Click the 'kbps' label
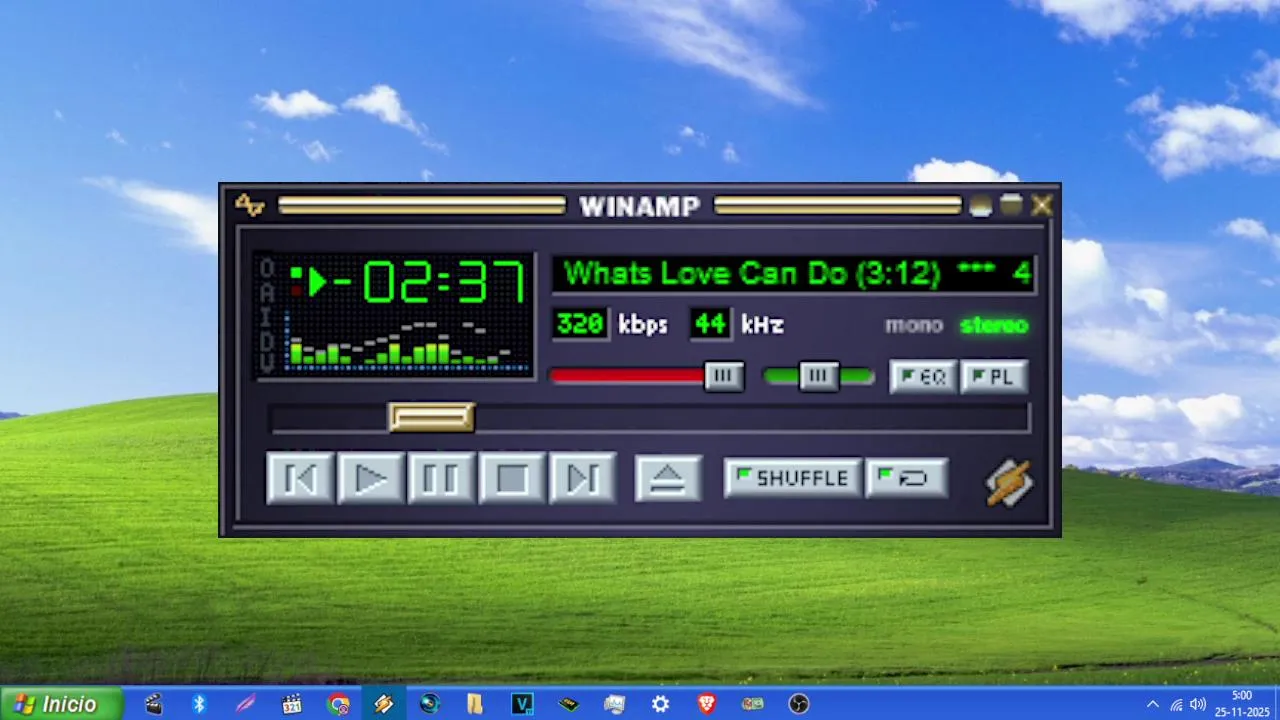Image resolution: width=1280 pixels, height=720 pixels. pyautogui.click(x=642, y=325)
